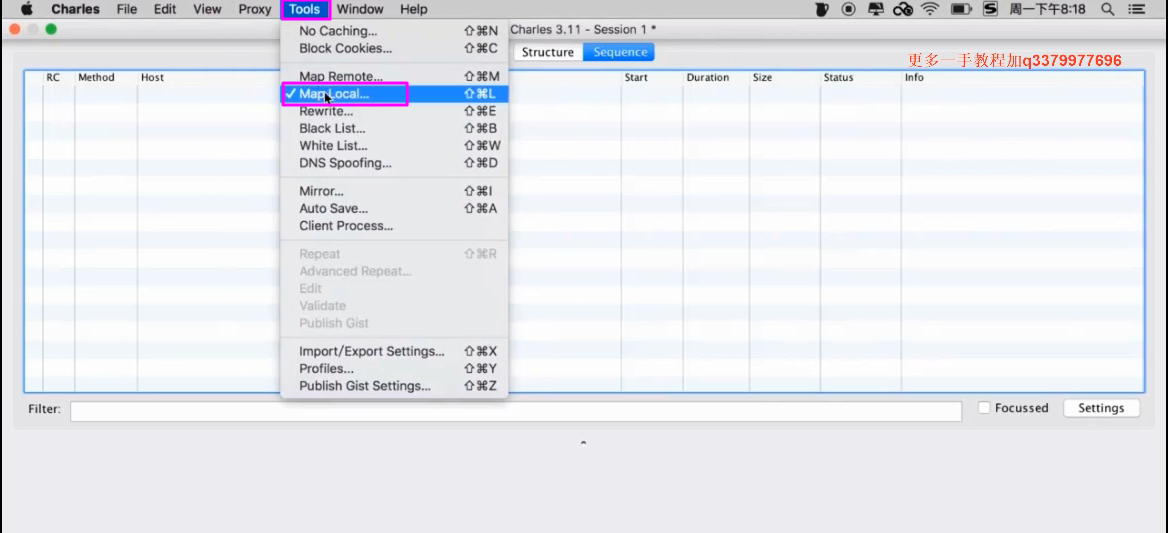Click the battery status icon

tap(961, 9)
